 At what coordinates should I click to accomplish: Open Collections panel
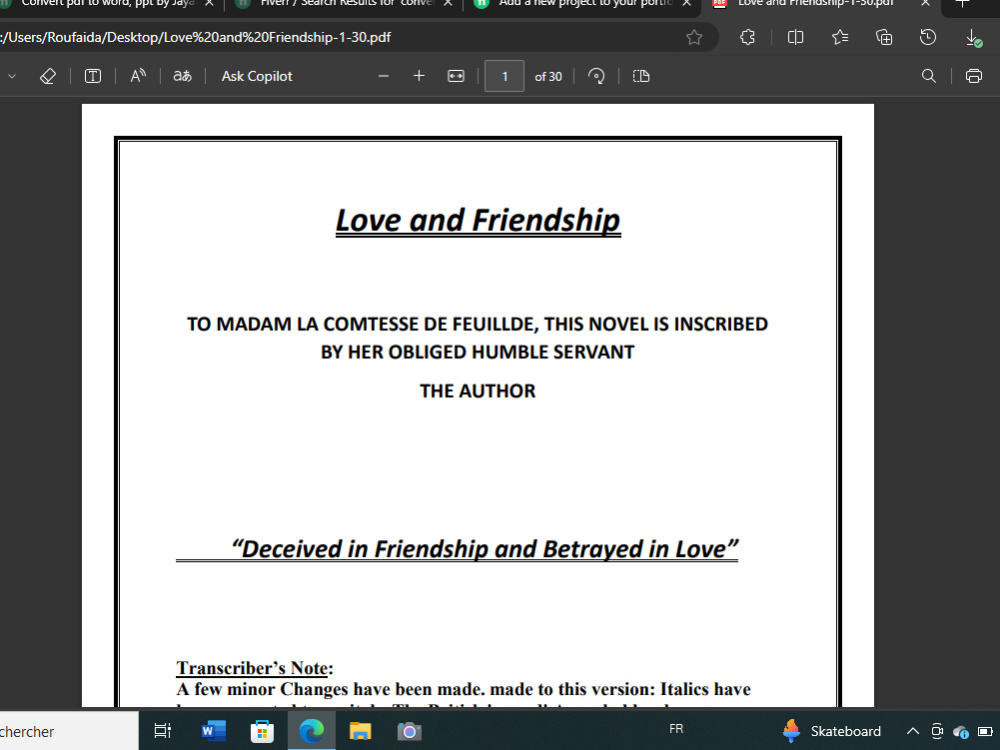click(x=884, y=38)
